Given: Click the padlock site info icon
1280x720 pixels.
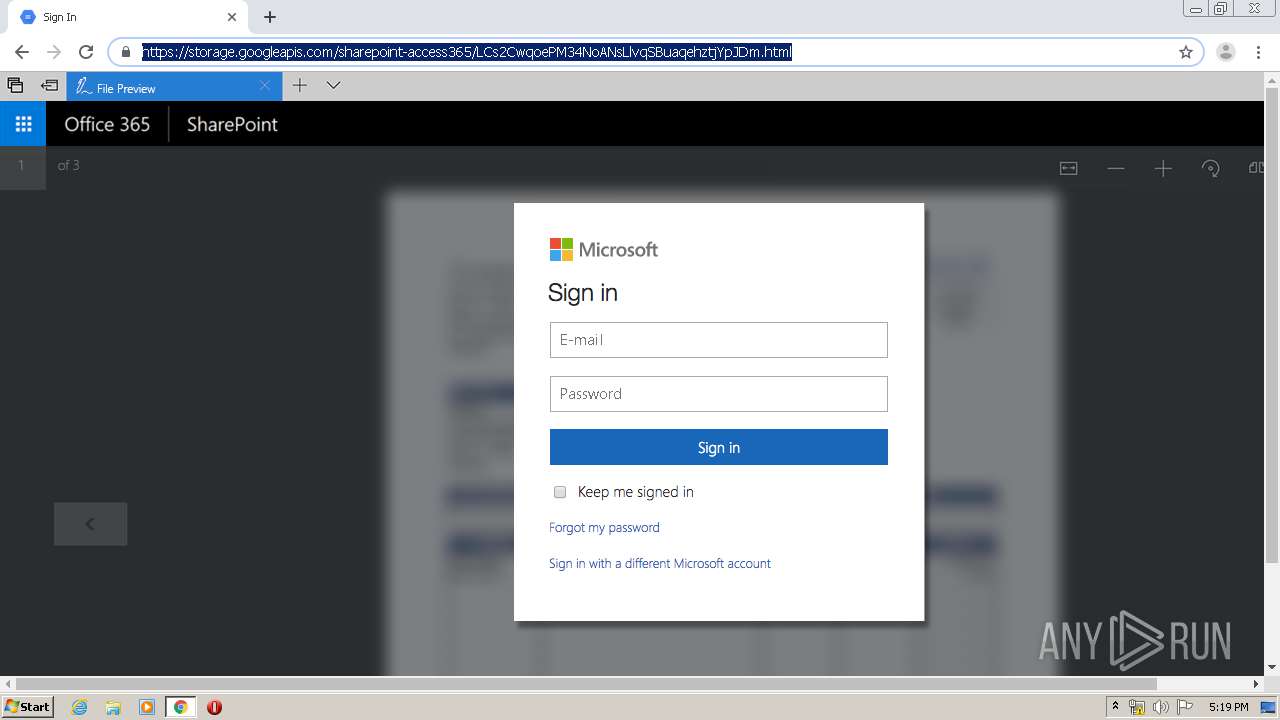Looking at the screenshot, I should point(126,52).
